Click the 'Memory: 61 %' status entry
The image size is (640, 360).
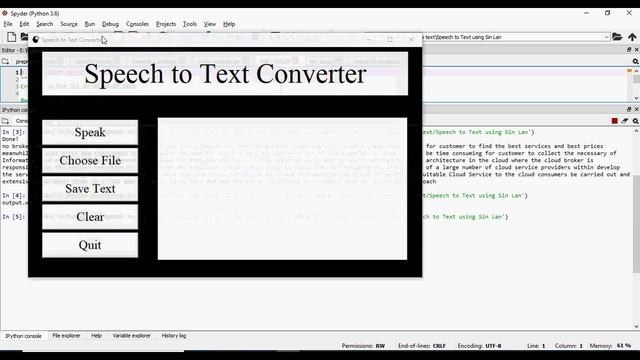click(x=610, y=346)
